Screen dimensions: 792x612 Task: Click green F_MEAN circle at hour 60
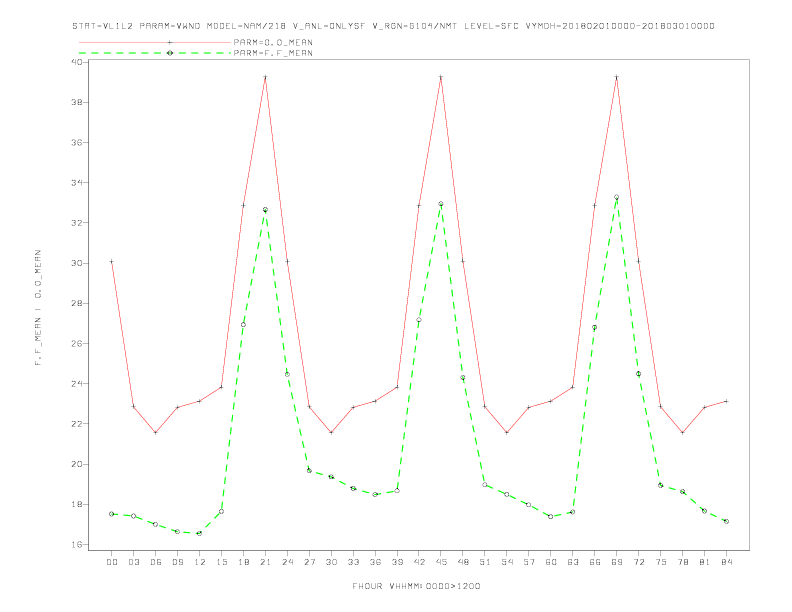click(551, 517)
